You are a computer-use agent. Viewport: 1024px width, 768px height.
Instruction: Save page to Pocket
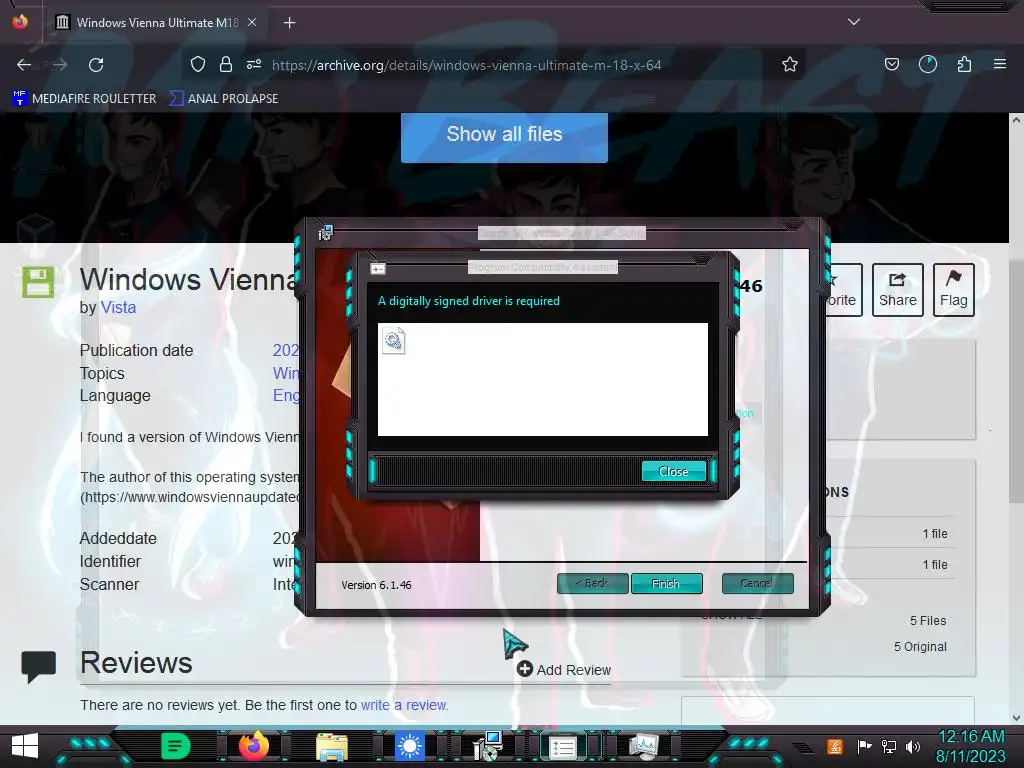tap(891, 65)
